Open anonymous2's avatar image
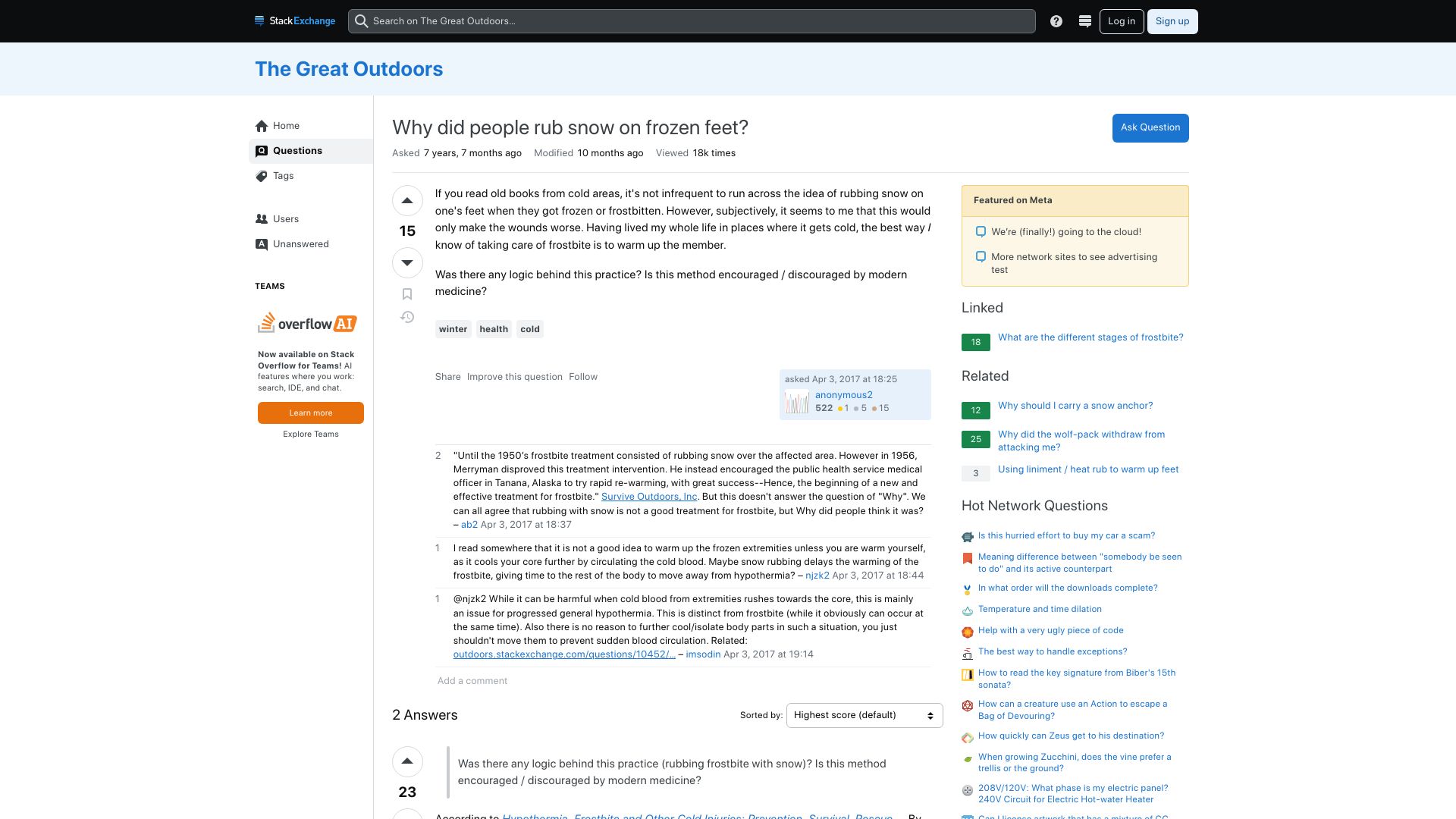This screenshot has width=1456, height=819. pos(797,401)
